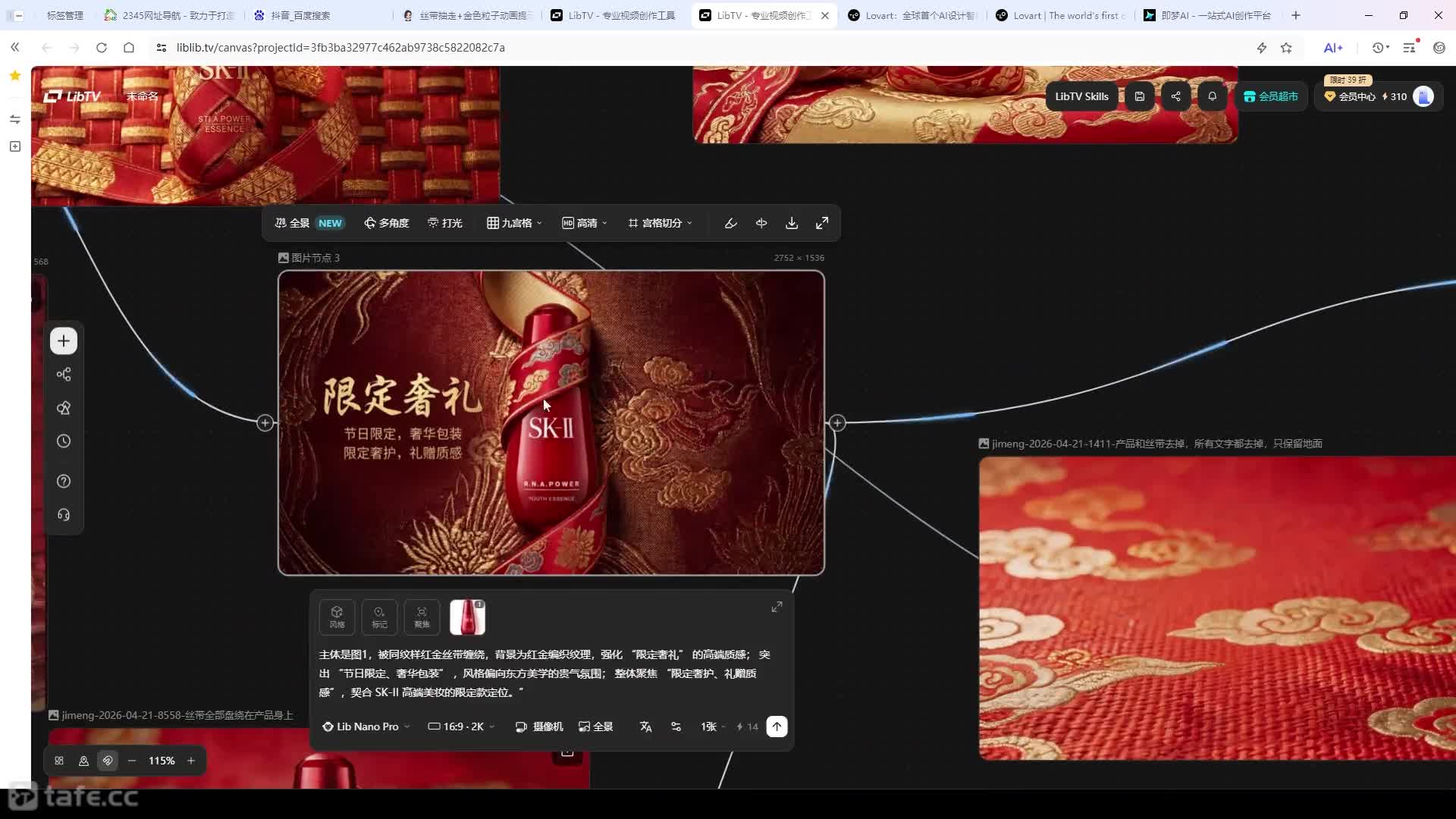Screen dimensions: 1456x819
Task: Expand the 高清 HD dropdown
Action: 585,223
